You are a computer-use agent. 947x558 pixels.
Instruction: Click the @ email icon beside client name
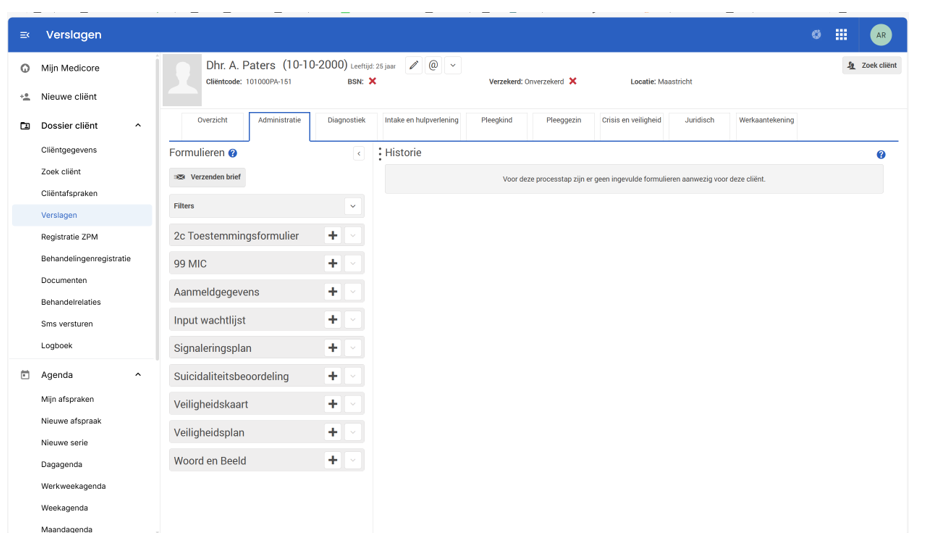[433, 65]
